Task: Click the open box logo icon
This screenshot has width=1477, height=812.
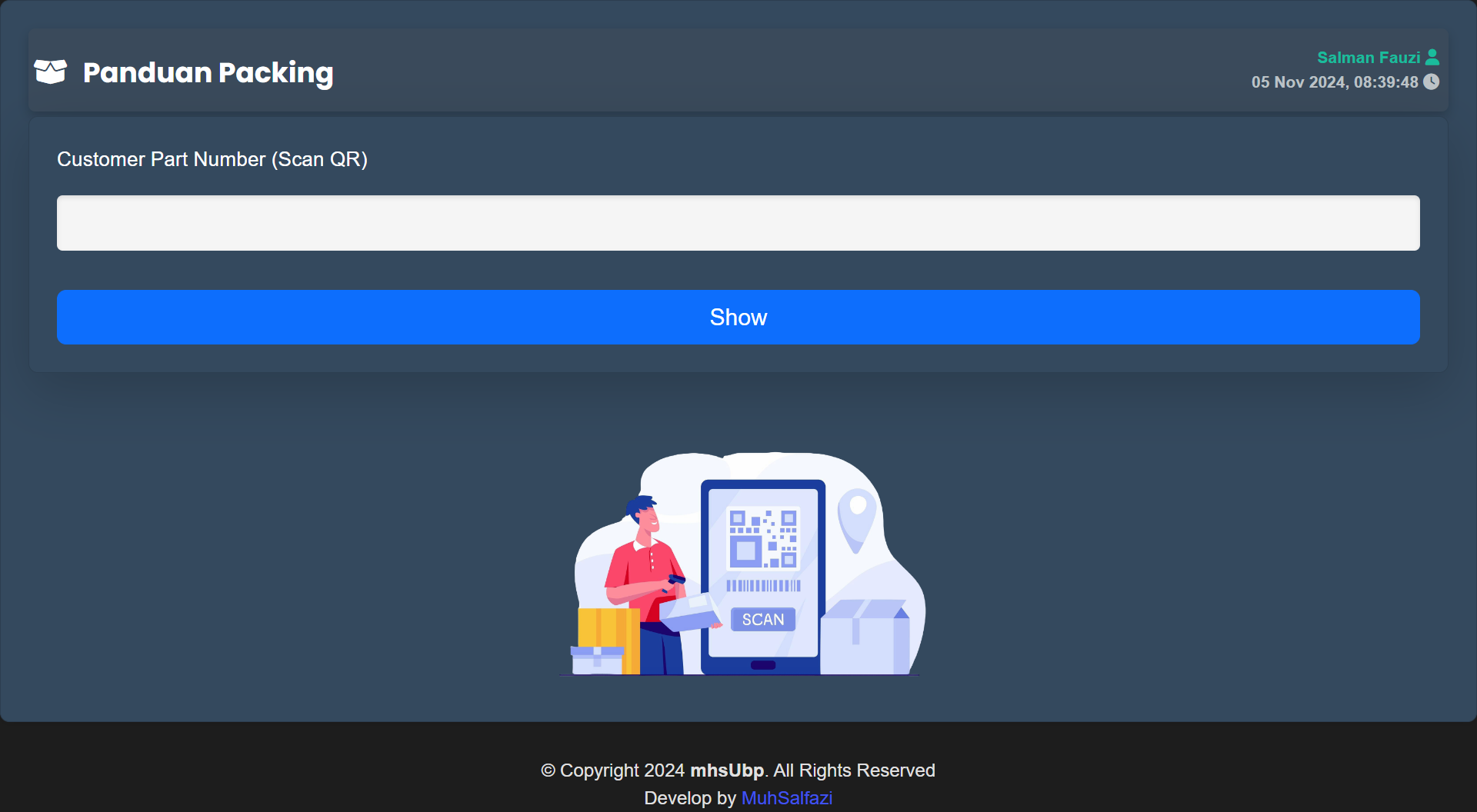Action: 51,72
